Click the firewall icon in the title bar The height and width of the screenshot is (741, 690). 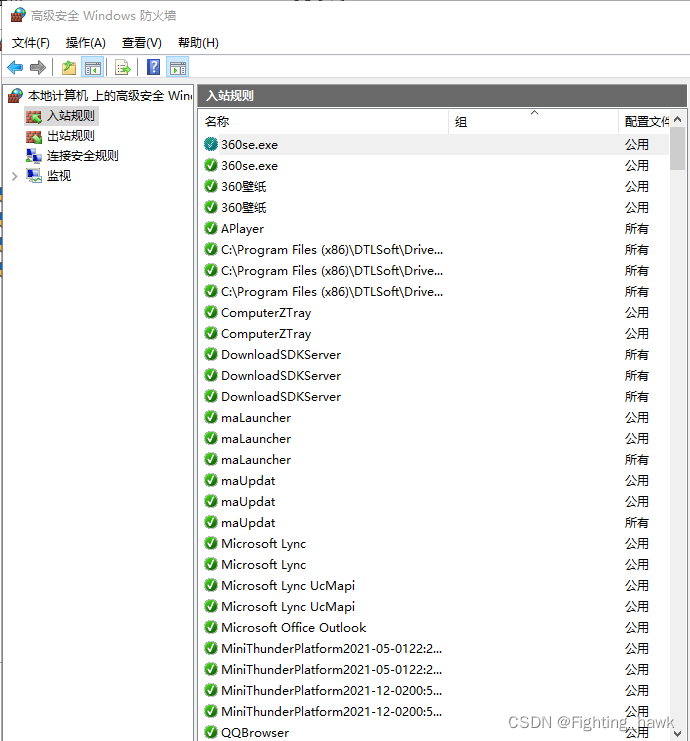pyautogui.click(x=18, y=15)
